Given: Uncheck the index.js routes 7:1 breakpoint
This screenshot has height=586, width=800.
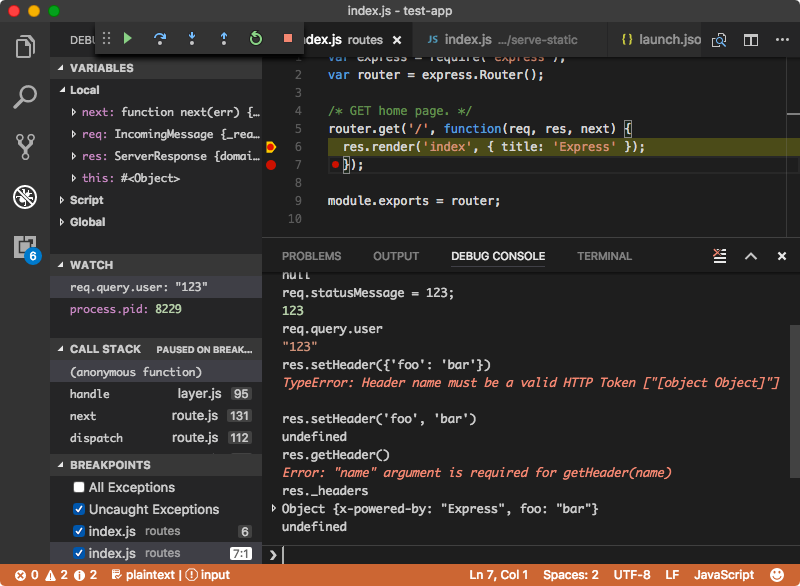Looking at the screenshot, I should (x=79, y=553).
